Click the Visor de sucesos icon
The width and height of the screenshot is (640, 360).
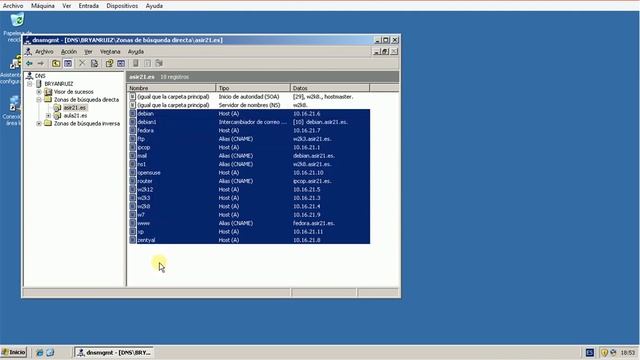(48, 92)
